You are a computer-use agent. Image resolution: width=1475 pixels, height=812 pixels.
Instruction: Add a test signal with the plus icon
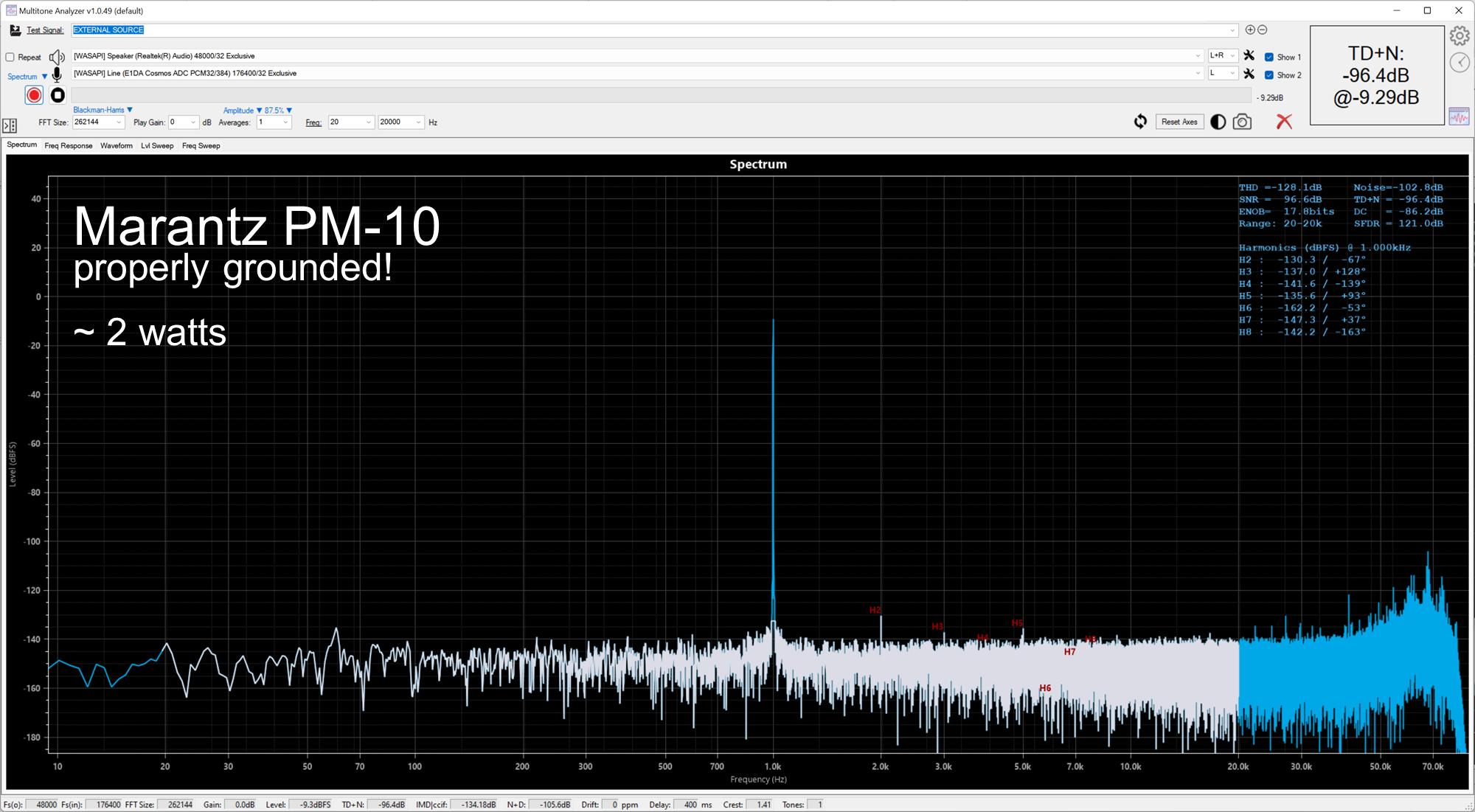(x=1250, y=30)
